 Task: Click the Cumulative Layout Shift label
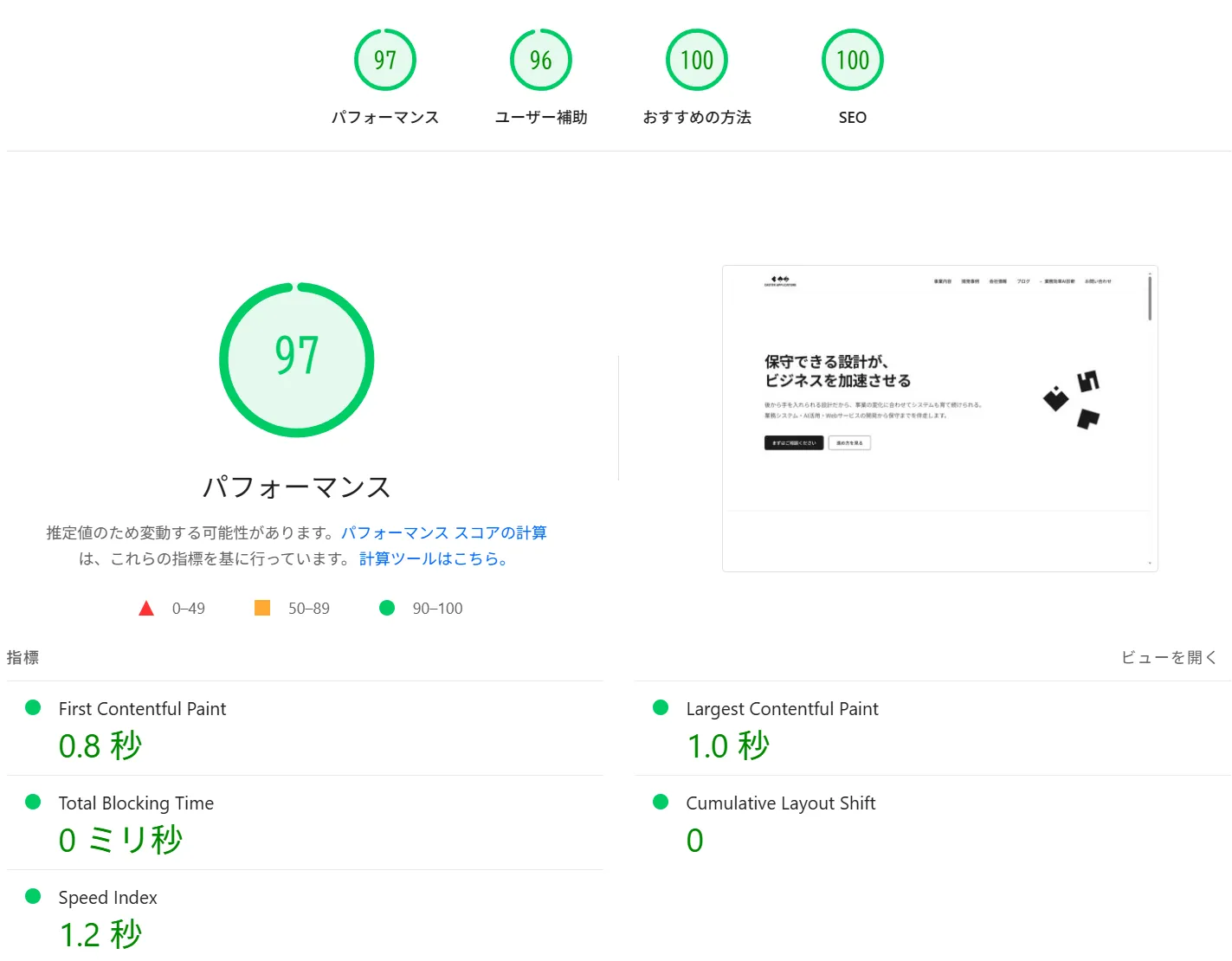[x=780, y=803]
